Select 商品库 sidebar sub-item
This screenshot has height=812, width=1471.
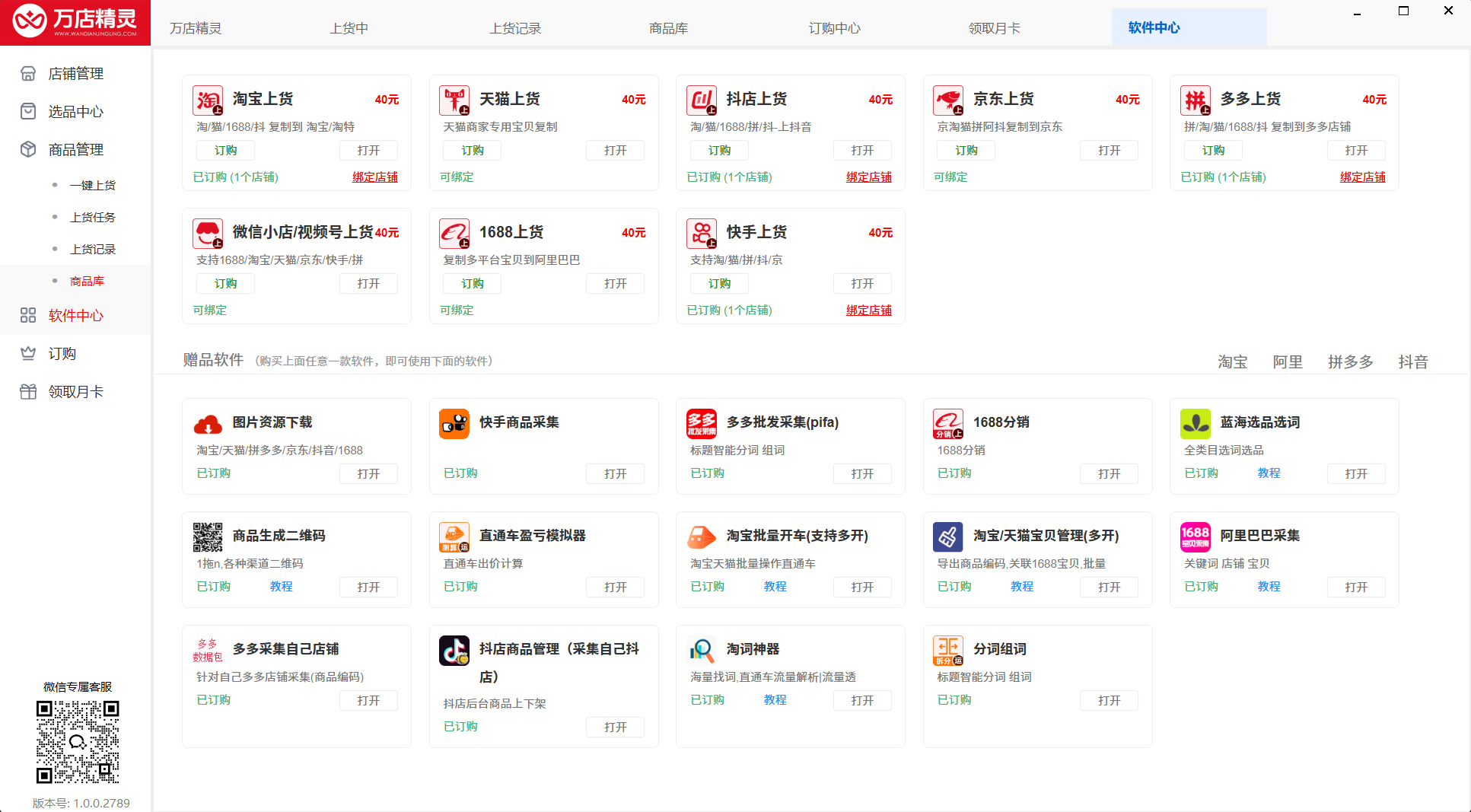tap(87, 281)
